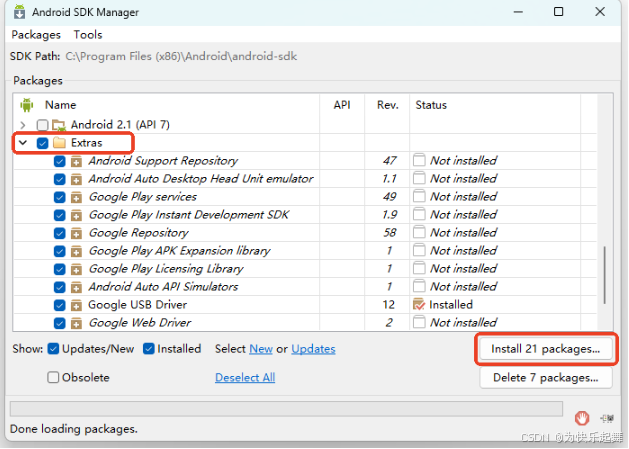Open the Packages menu
This screenshot has width=629, height=449.
(x=36, y=35)
